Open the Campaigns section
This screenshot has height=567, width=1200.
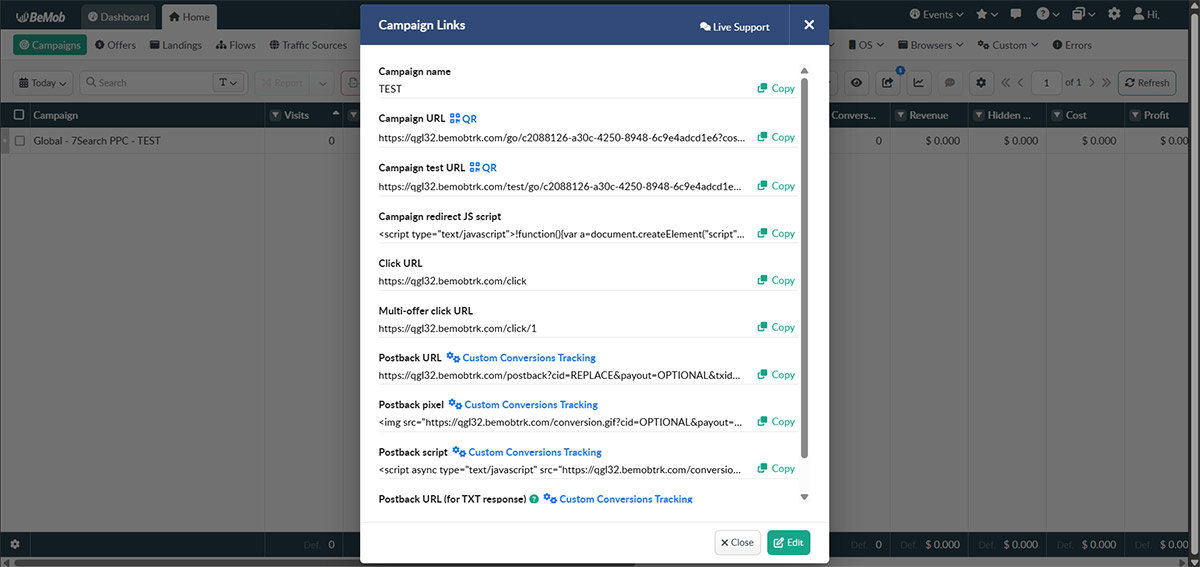[x=50, y=45]
